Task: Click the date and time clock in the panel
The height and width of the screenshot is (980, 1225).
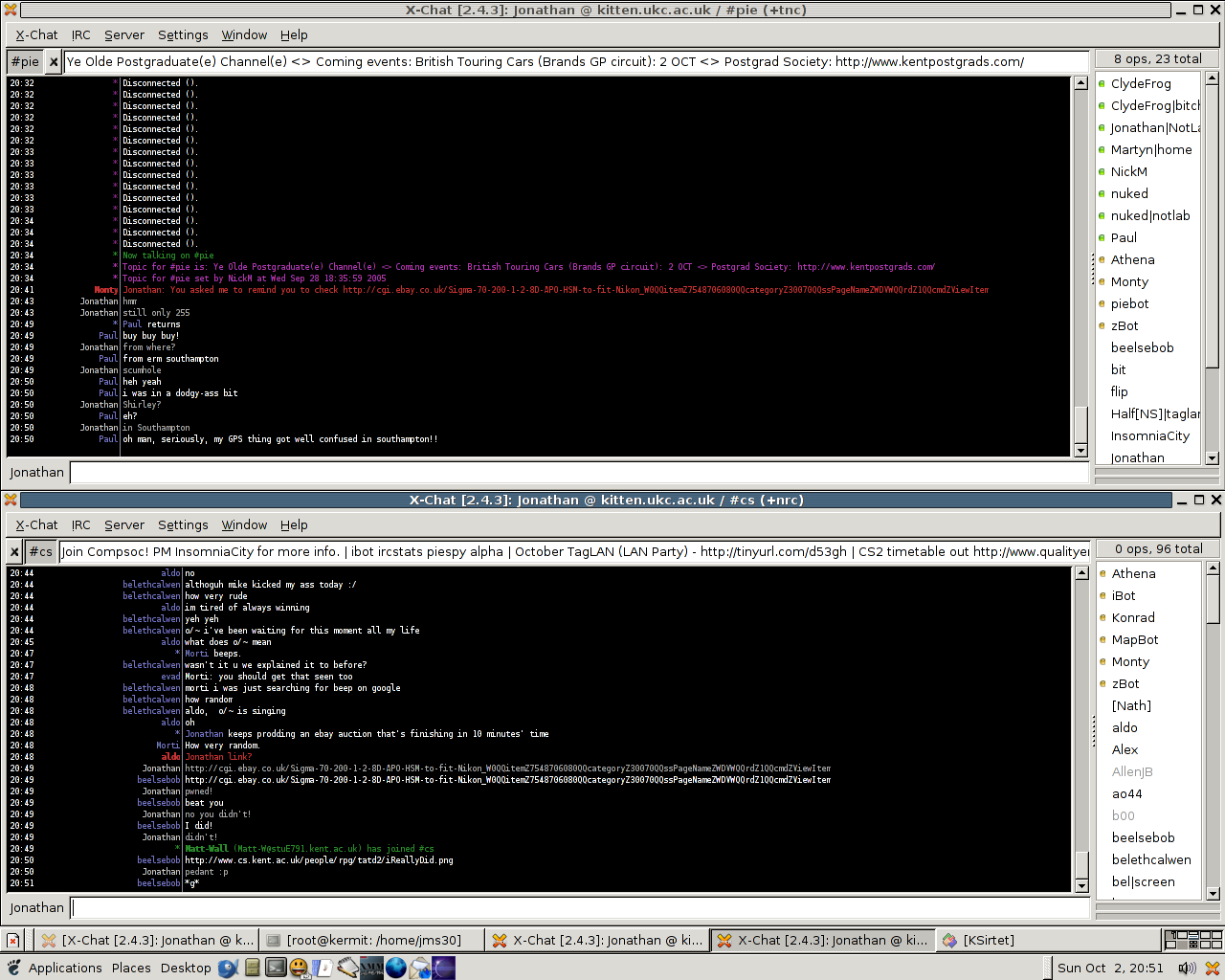Action: (x=1110, y=968)
